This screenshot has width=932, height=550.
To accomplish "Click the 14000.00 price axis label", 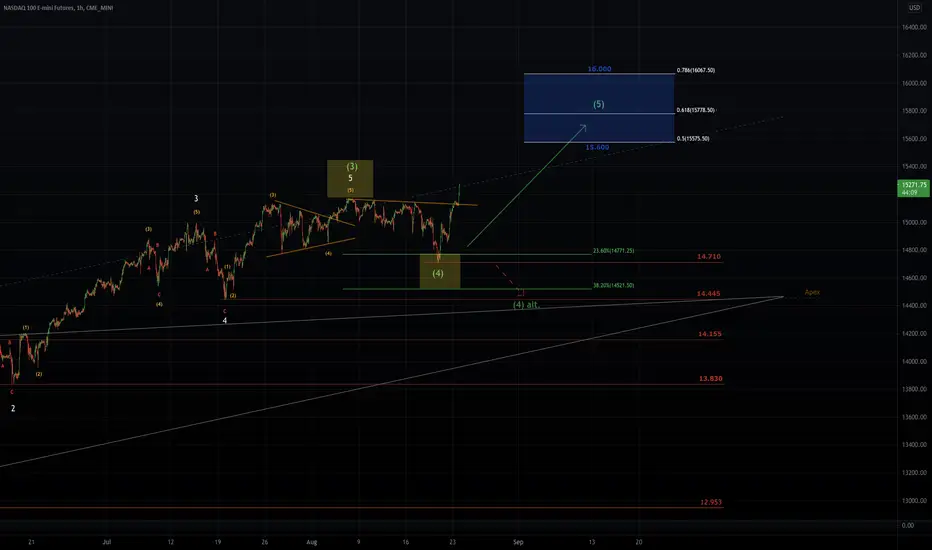I will coord(914,362).
